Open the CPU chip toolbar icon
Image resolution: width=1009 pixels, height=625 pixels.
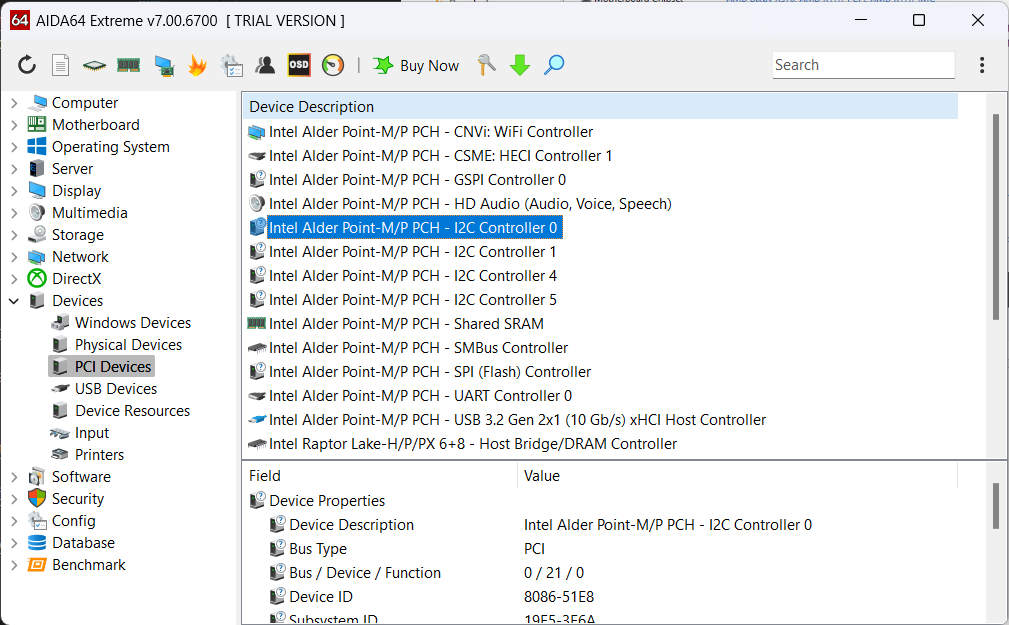(95, 65)
